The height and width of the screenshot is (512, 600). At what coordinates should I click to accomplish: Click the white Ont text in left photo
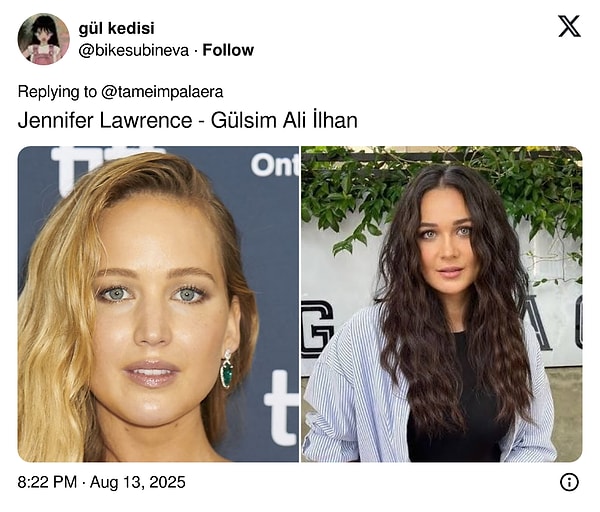pos(275,165)
